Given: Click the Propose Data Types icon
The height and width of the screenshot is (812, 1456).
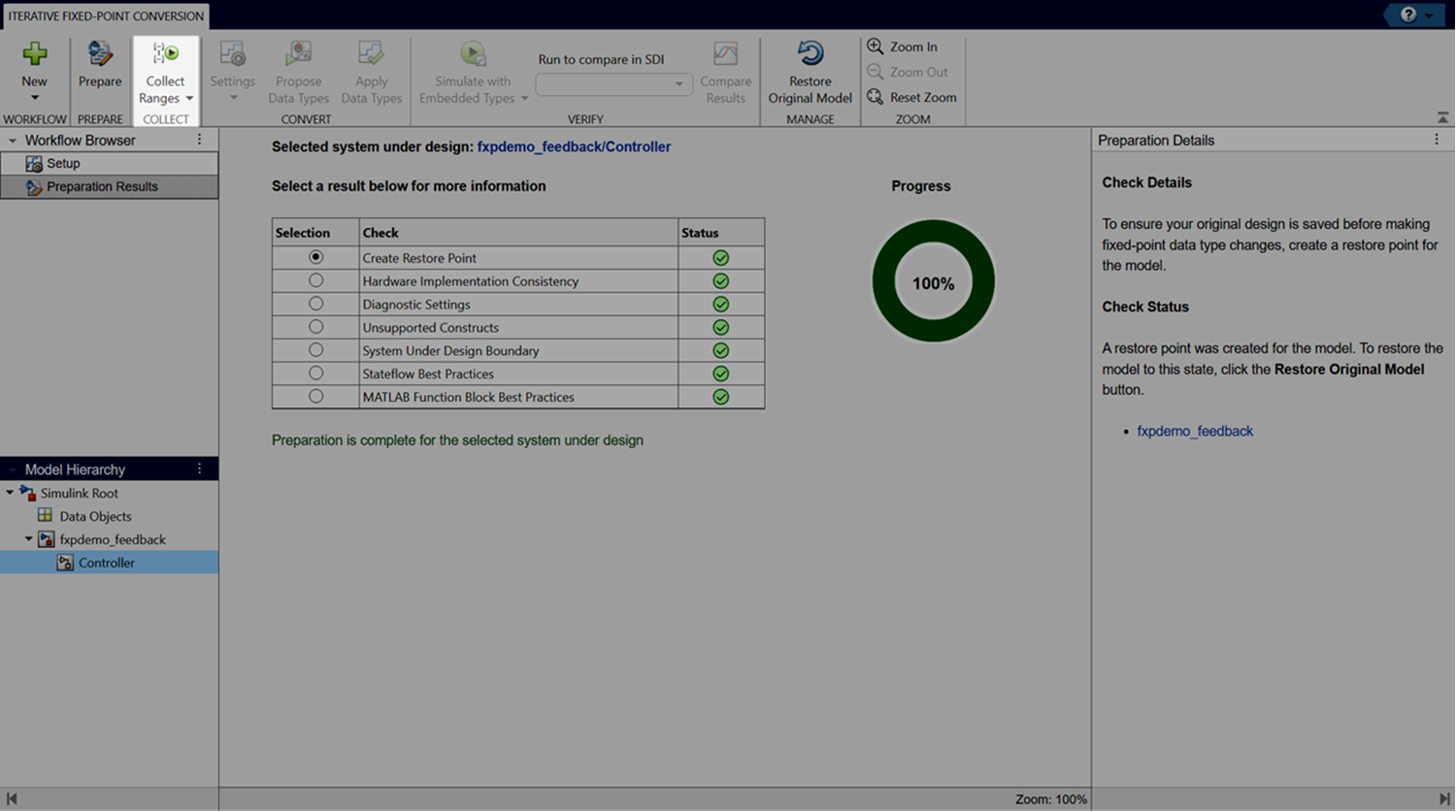Looking at the screenshot, I should click(298, 54).
